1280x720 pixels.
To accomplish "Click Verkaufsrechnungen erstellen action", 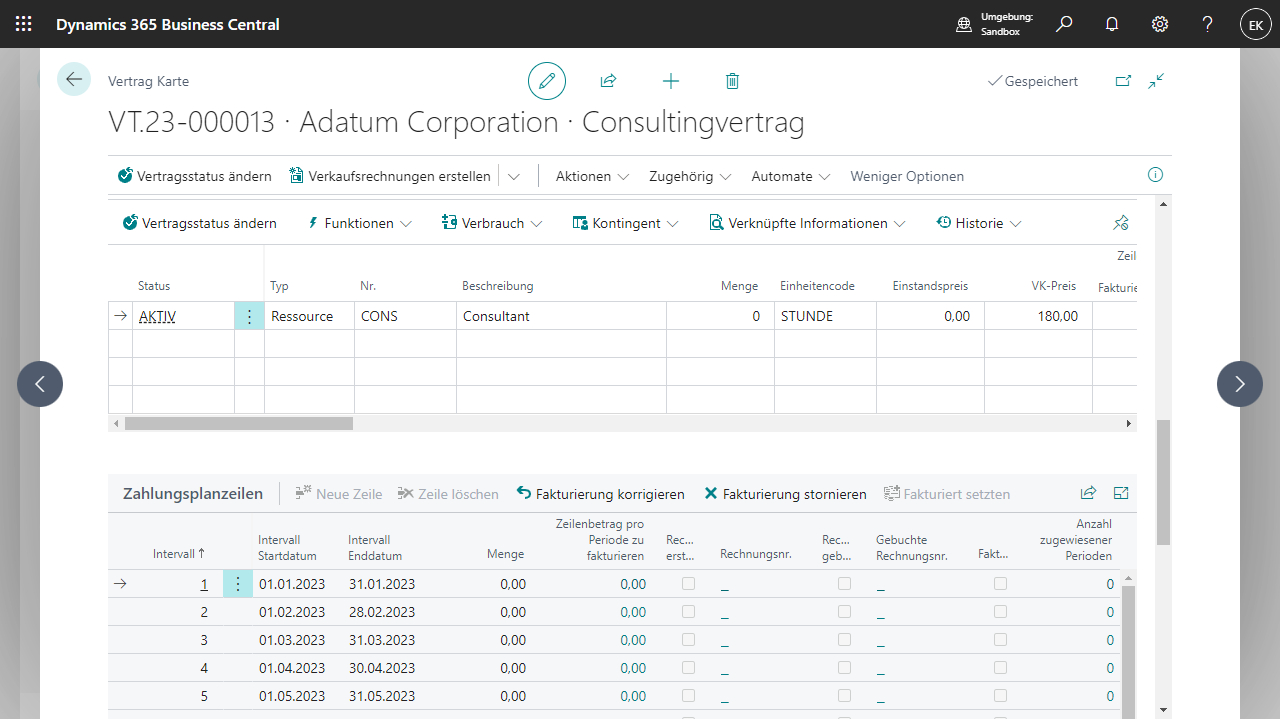I will (x=390, y=176).
